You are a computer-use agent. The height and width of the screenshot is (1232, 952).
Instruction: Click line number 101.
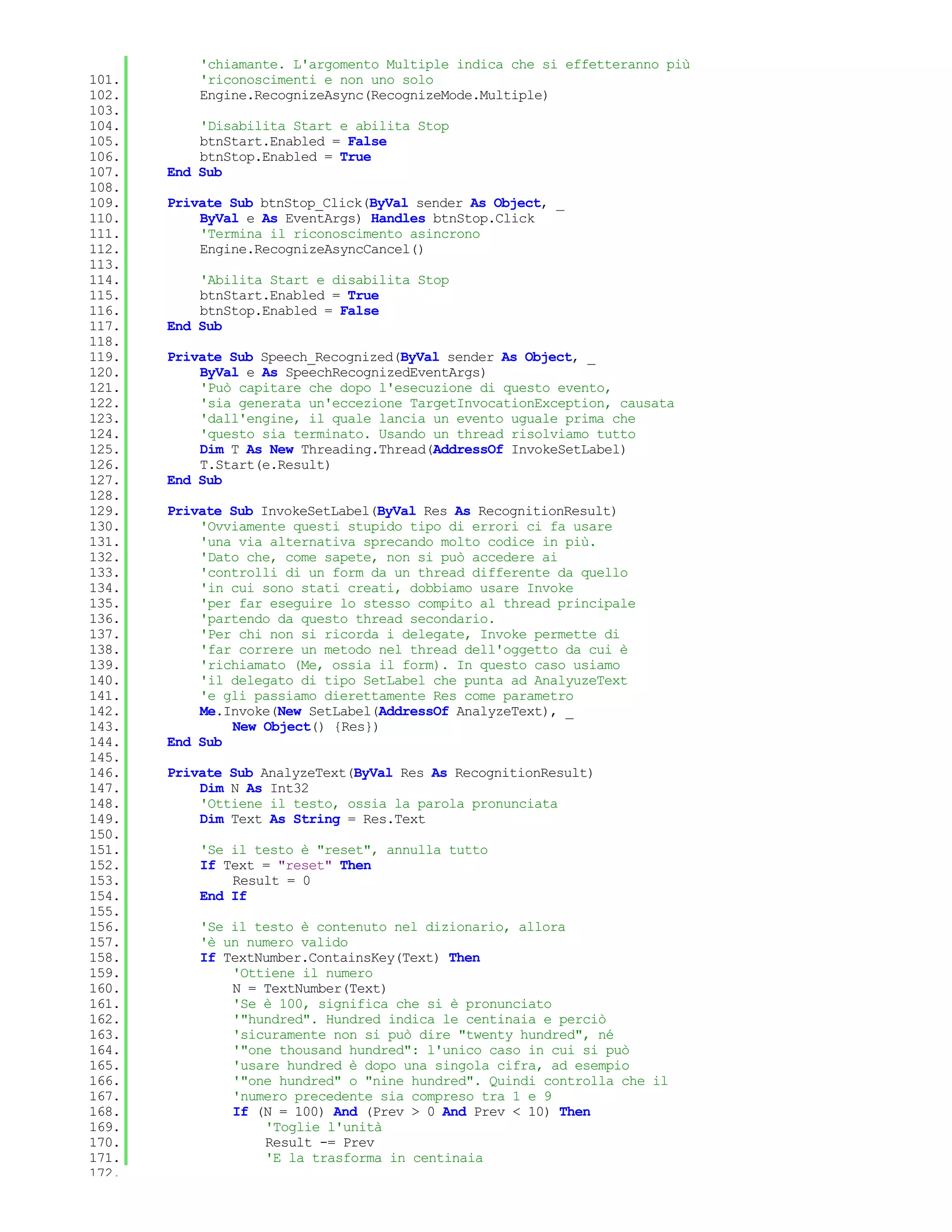tap(104, 80)
